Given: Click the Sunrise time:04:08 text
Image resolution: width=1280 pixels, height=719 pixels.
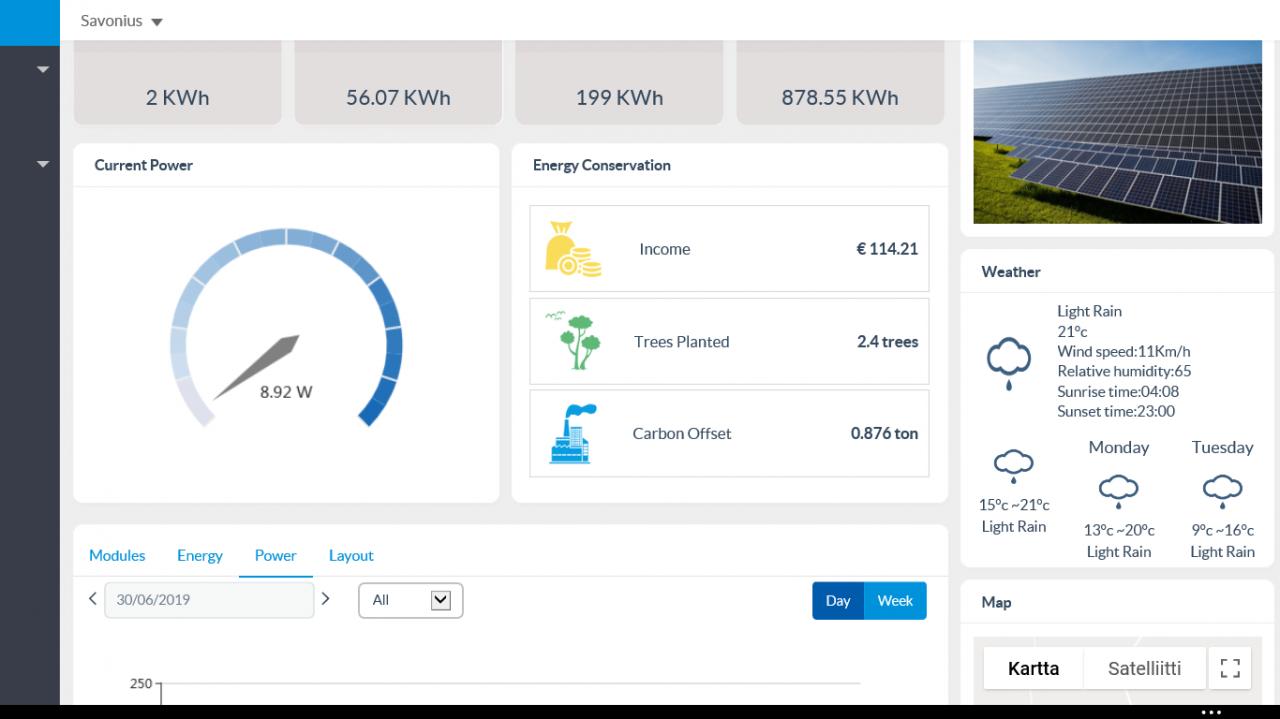Looking at the screenshot, I should [1118, 391].
